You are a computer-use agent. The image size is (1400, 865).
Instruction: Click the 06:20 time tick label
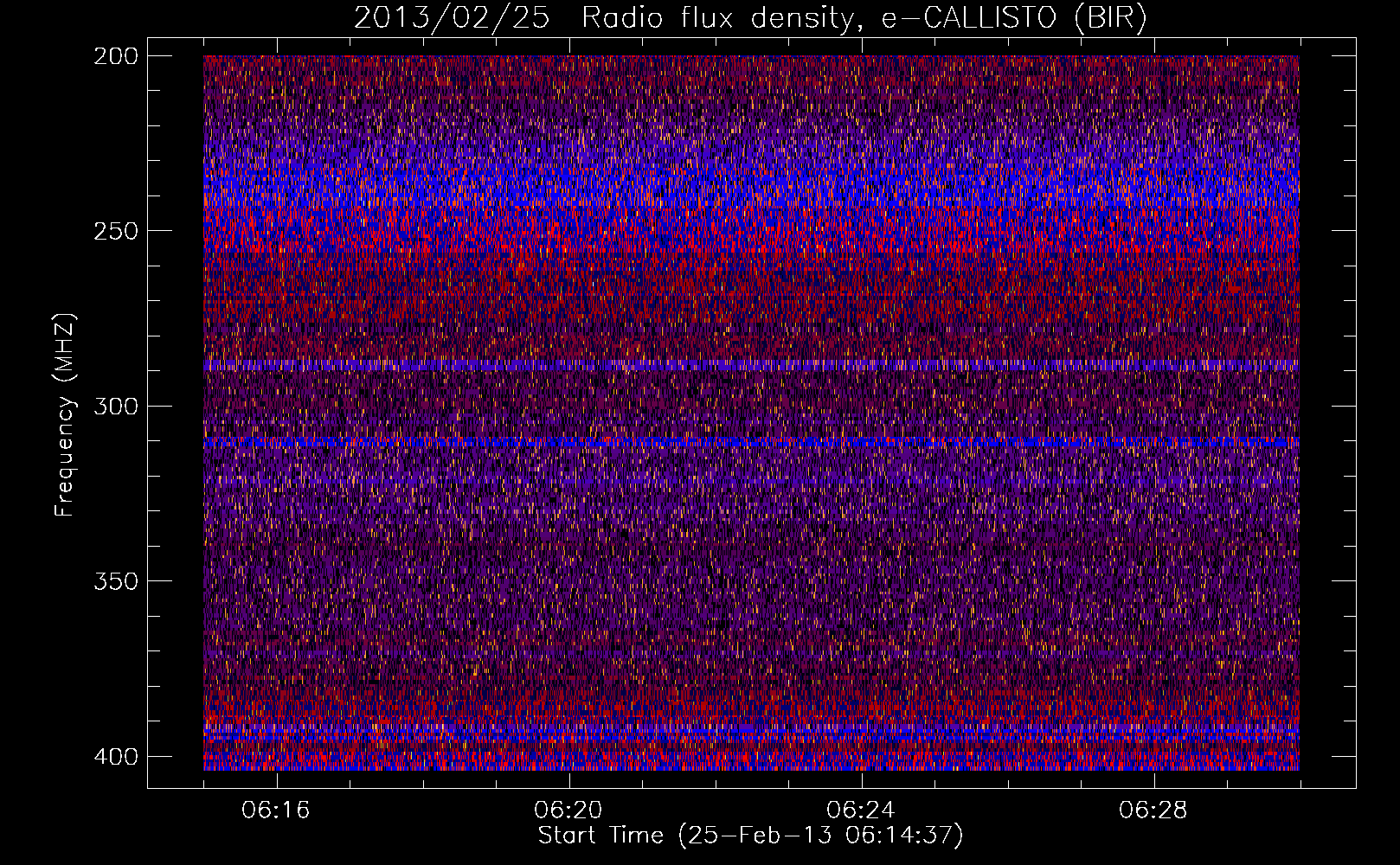[x=568, y=811]
